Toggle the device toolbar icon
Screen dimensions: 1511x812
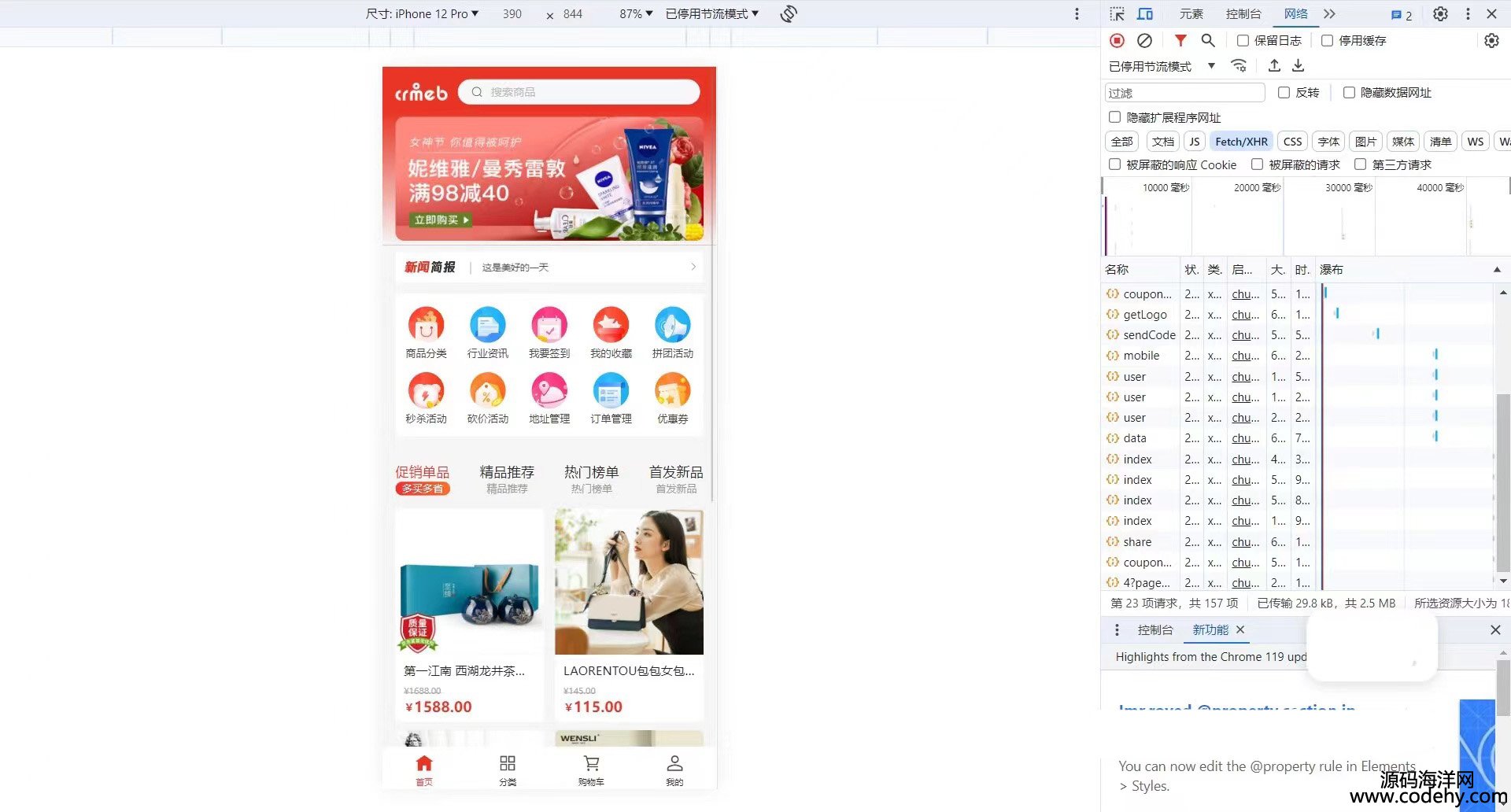click(x=1145, y=13)
